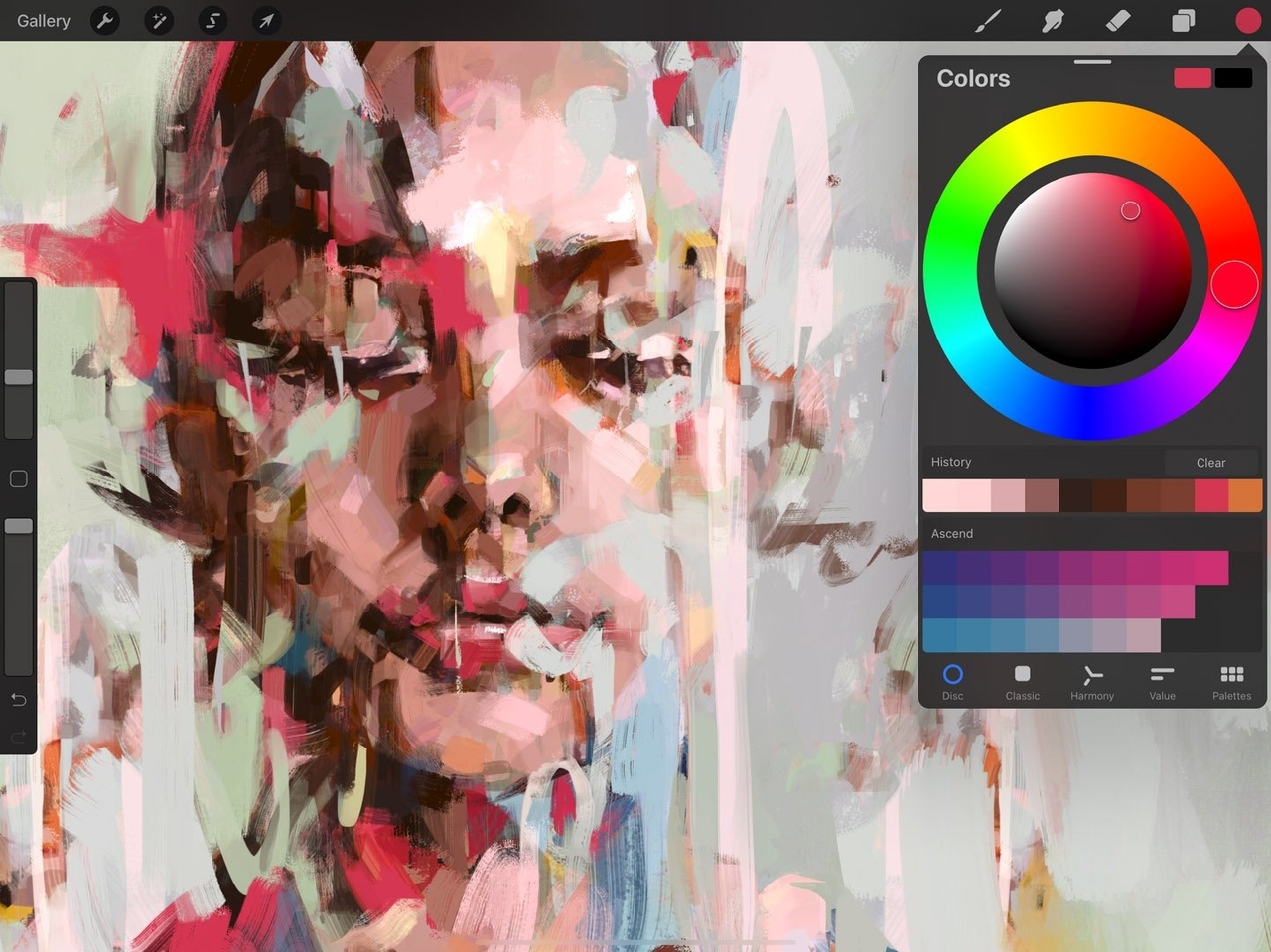Toggle the square modify button in sidebar
1271x952 pixels.
coord(18,479)
